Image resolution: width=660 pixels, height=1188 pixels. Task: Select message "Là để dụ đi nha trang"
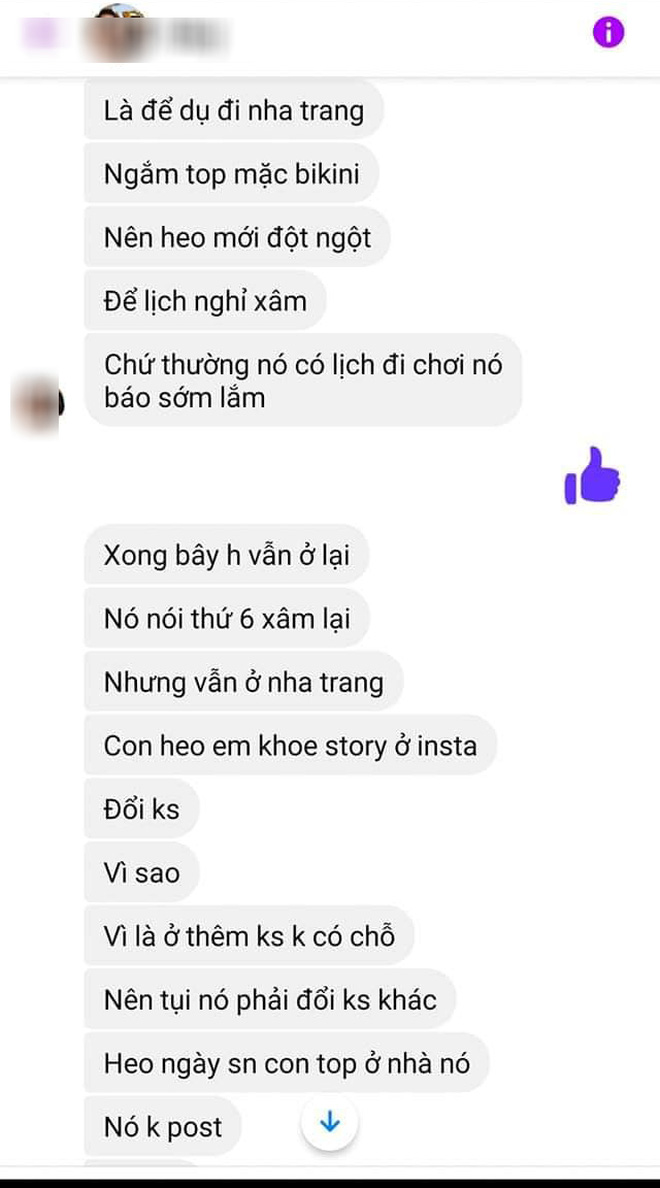click(x=234, y=110)
